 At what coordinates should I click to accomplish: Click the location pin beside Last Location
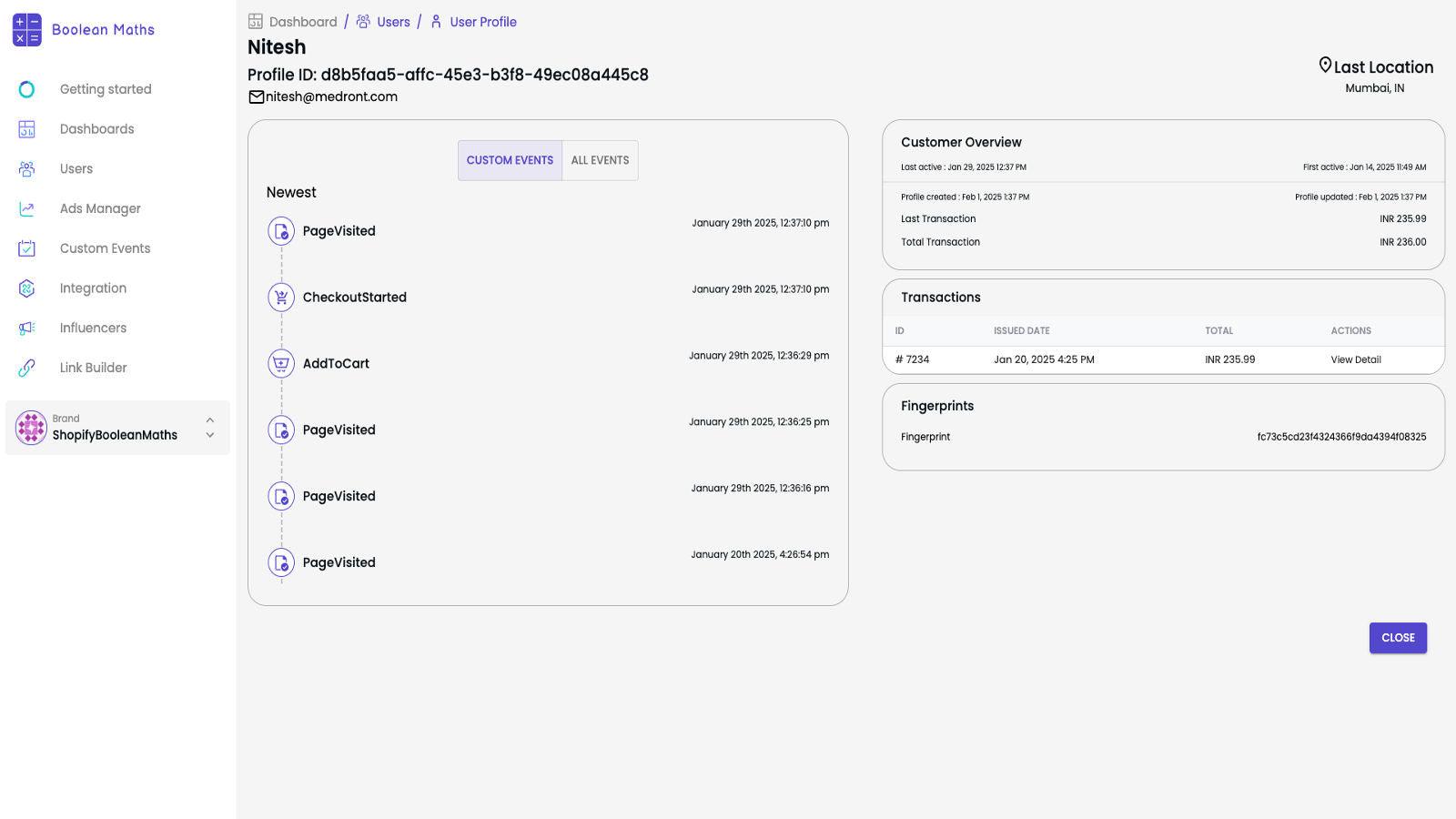(x=1325, y=65)
